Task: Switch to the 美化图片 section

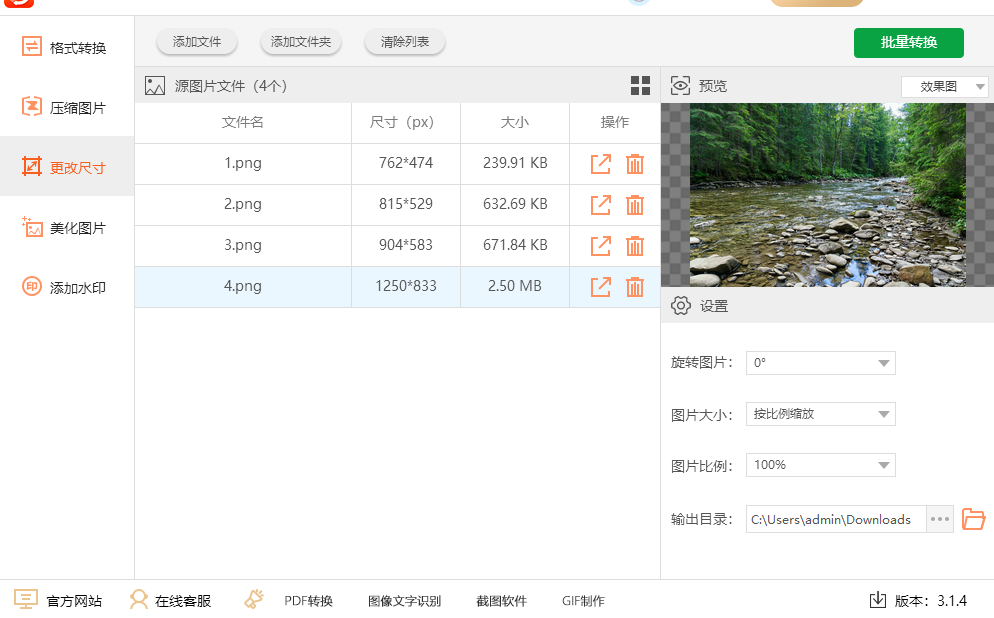Action: [67, 227]
